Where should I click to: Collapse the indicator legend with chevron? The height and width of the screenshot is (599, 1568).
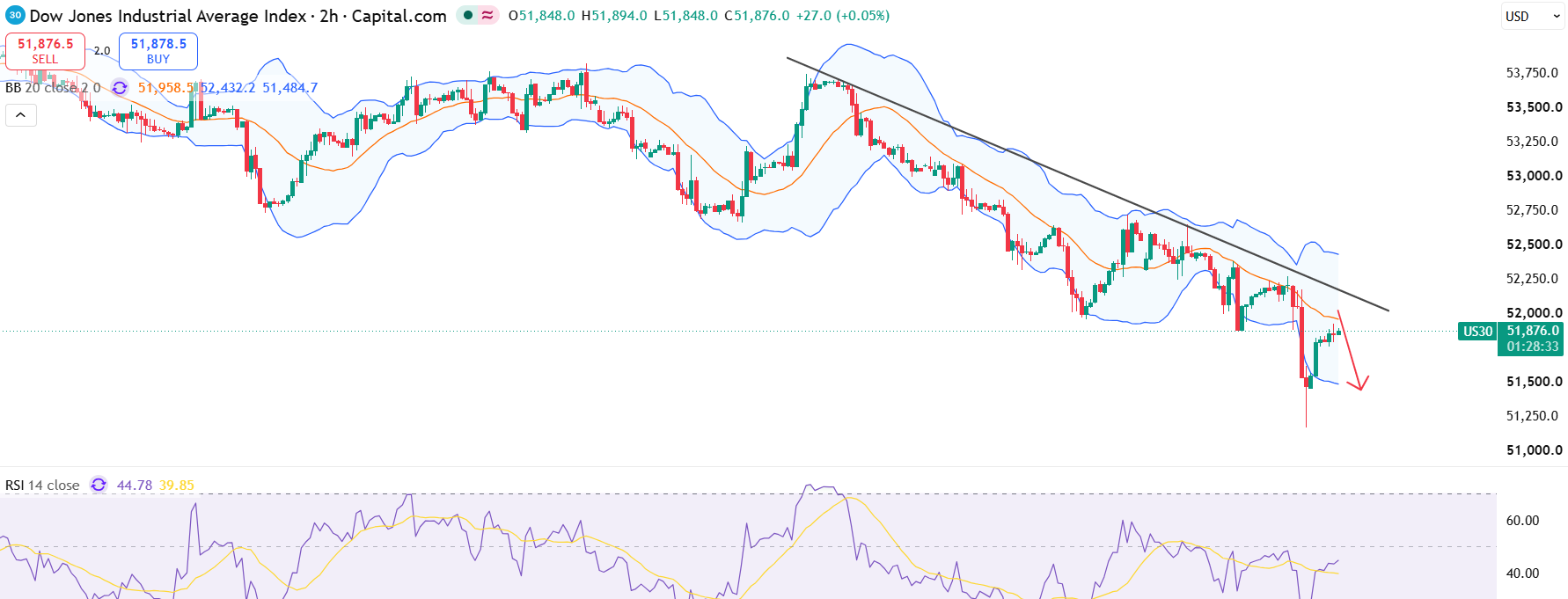pos(21,115)
